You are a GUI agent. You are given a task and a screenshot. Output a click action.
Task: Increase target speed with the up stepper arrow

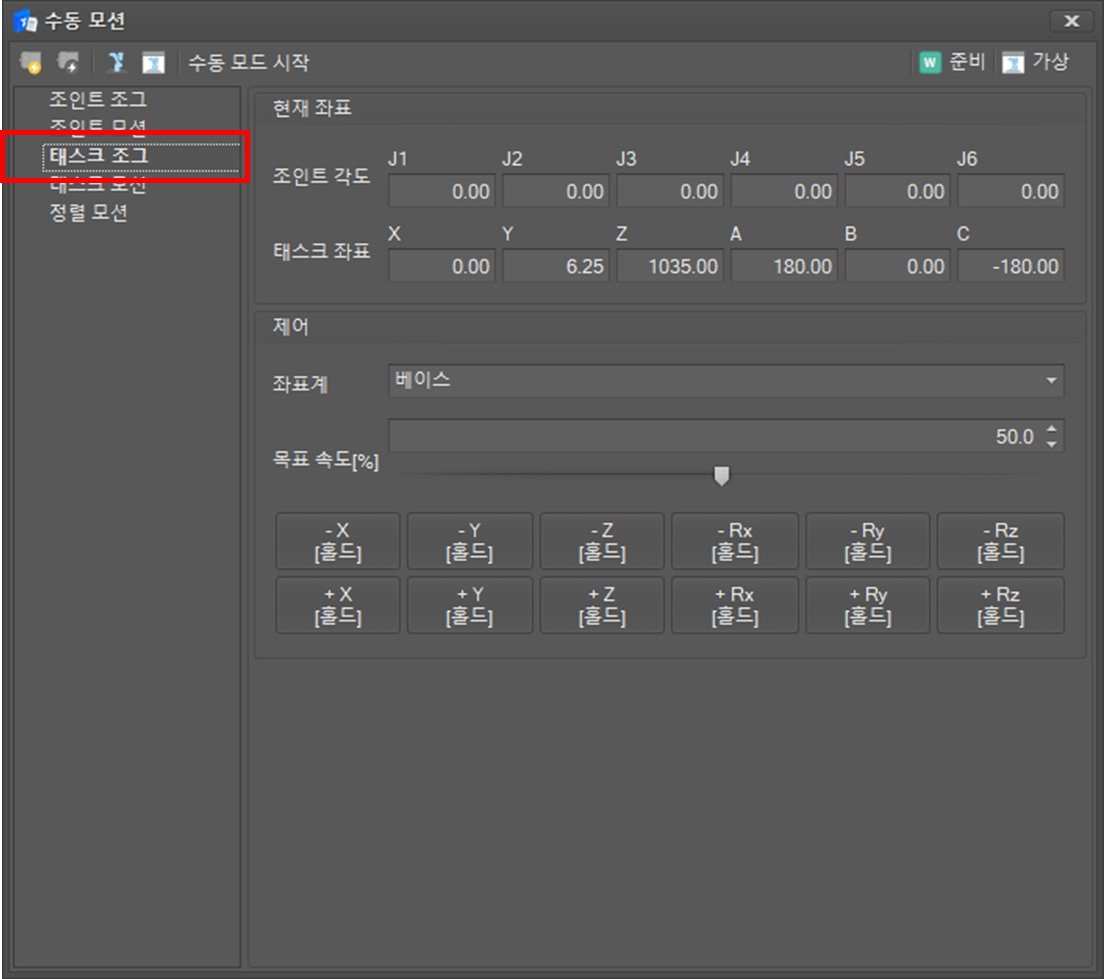(x=1051, y=430)
